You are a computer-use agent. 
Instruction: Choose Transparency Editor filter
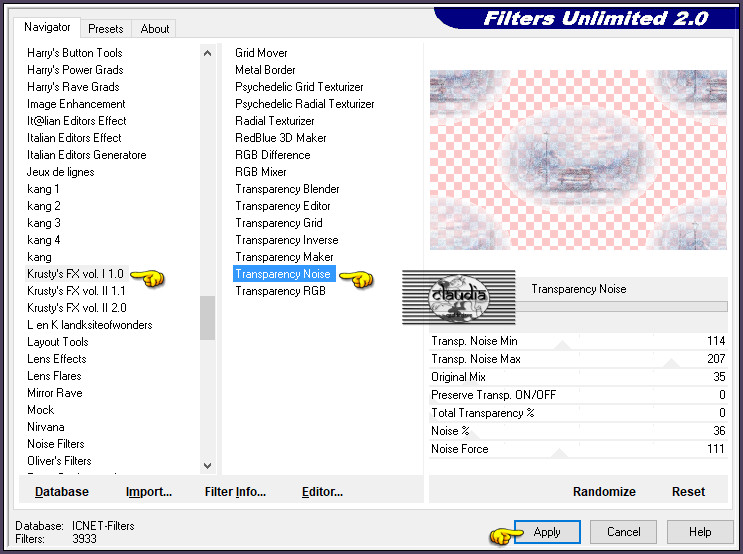pyautogui.click(x=283, y=206)
